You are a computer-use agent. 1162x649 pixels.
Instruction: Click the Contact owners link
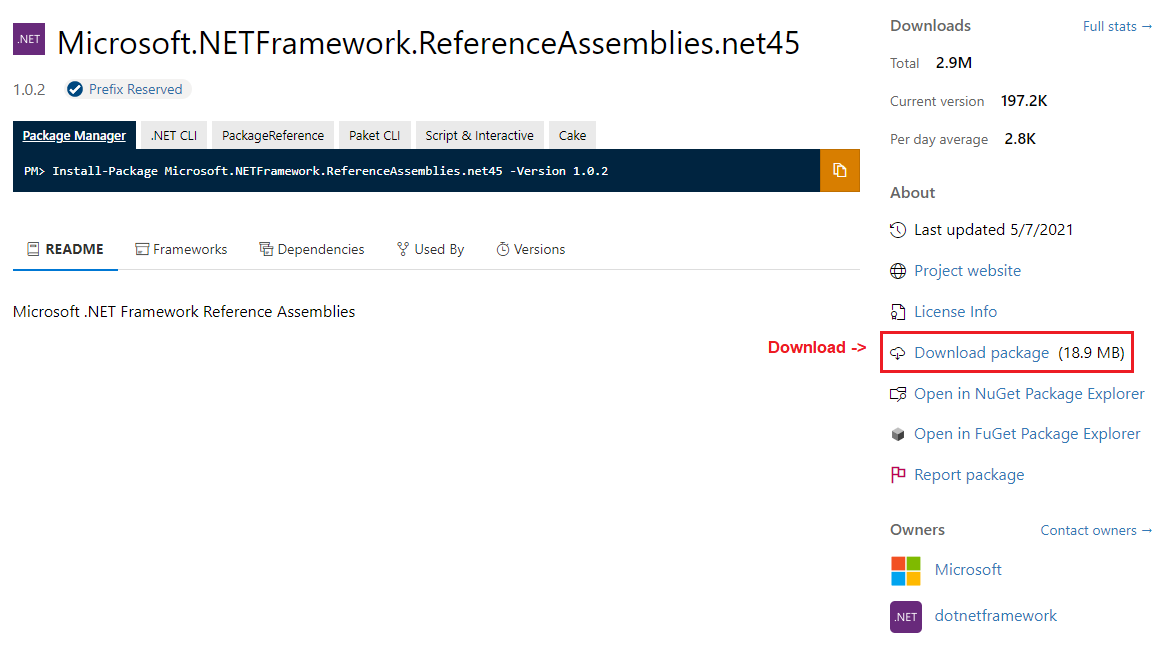coord(1095,530)
